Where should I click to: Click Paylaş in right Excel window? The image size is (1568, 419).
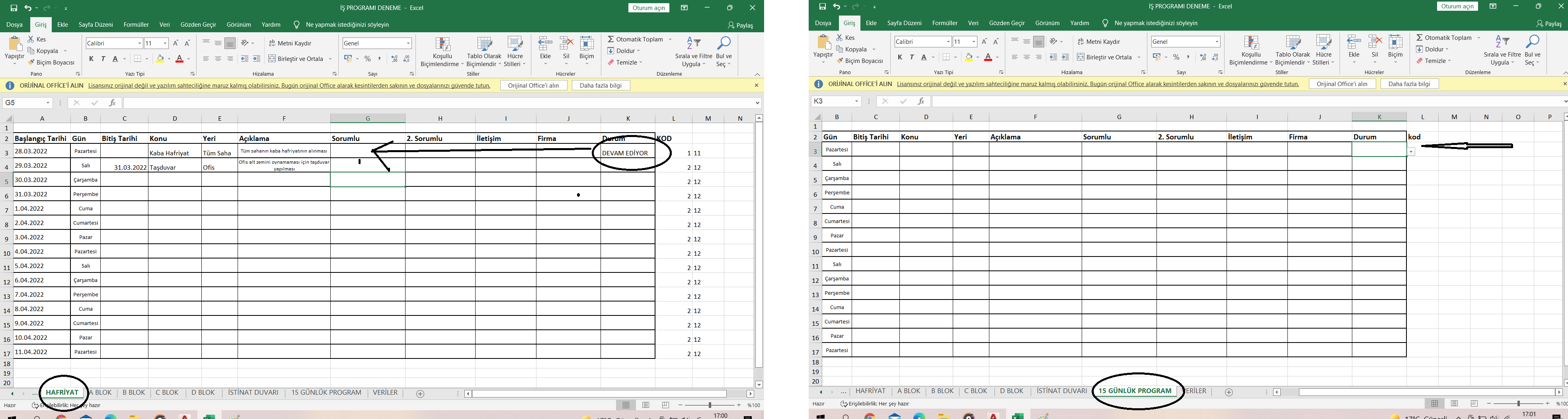pos(1549,24)
